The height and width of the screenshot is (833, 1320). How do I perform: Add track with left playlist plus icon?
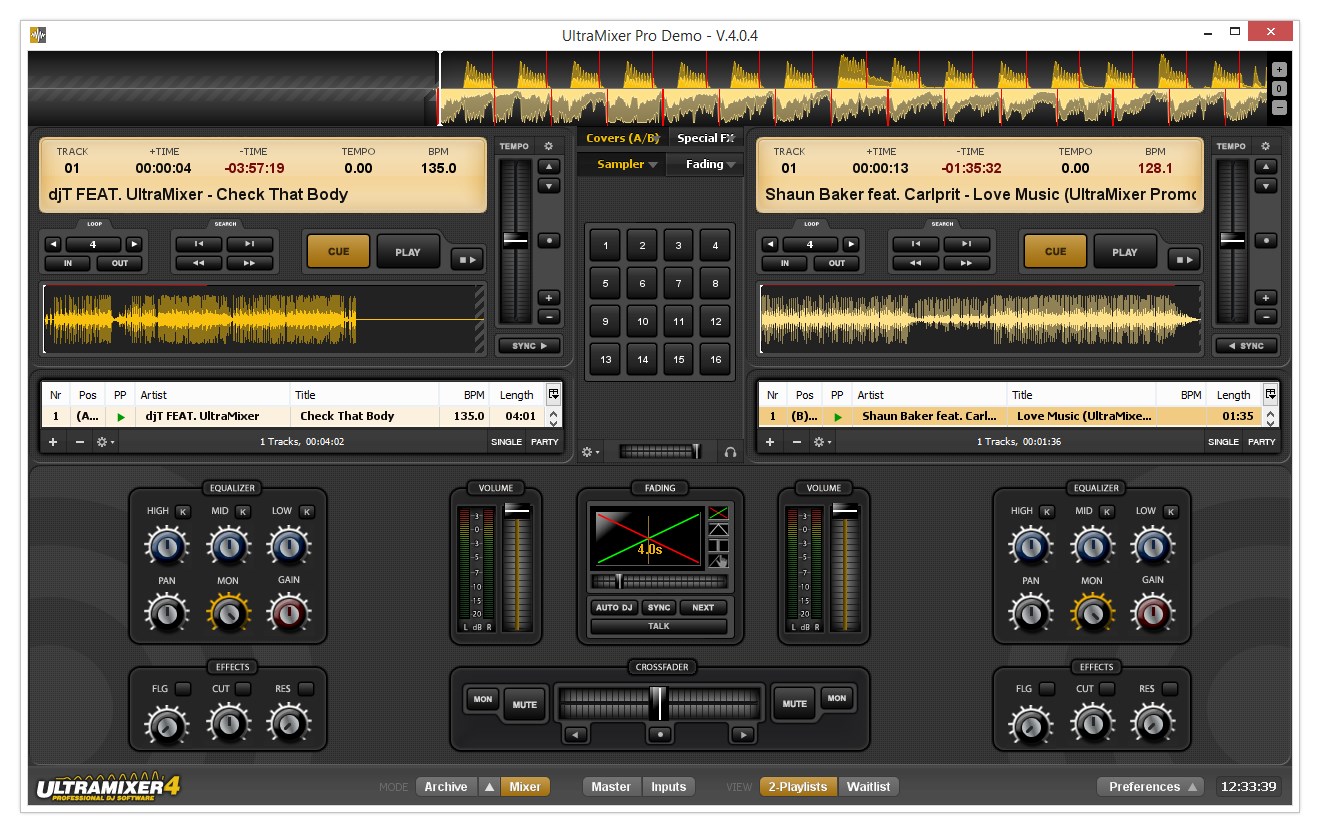(x=52, y=441)
